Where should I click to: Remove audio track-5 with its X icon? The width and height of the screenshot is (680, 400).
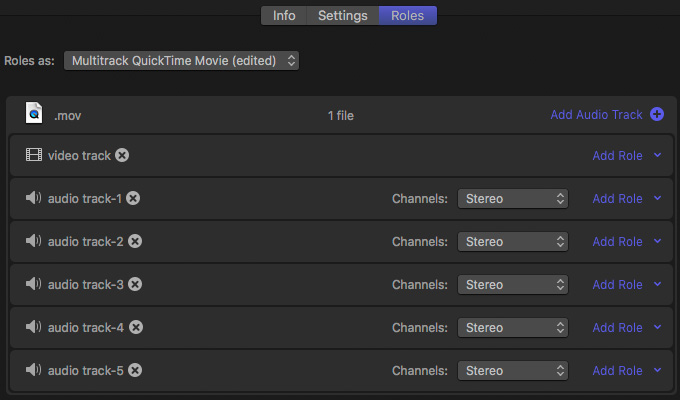click(135, 370)
